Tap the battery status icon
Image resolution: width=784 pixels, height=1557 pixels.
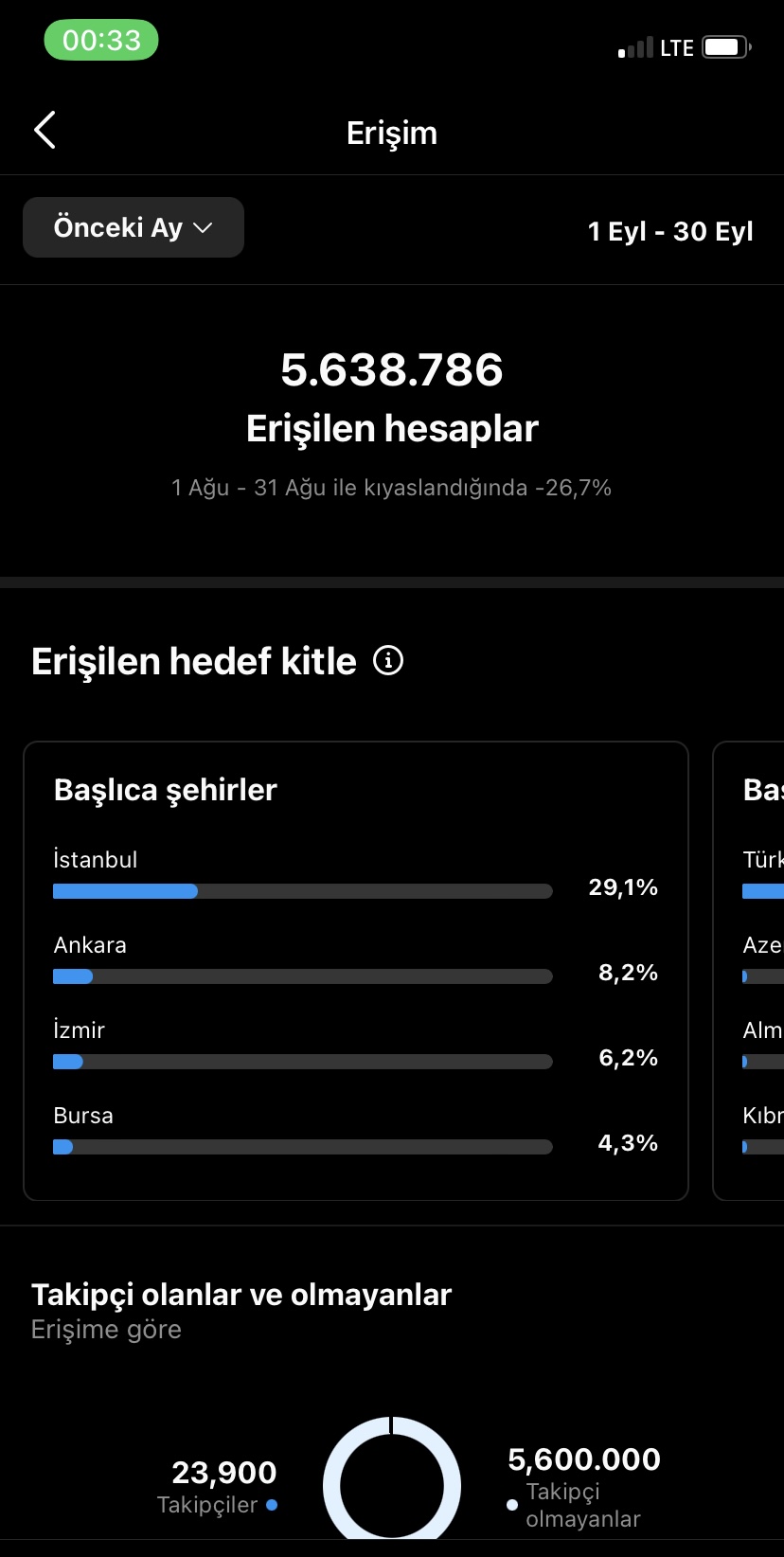pyautogui.click(x=727, y=46)
